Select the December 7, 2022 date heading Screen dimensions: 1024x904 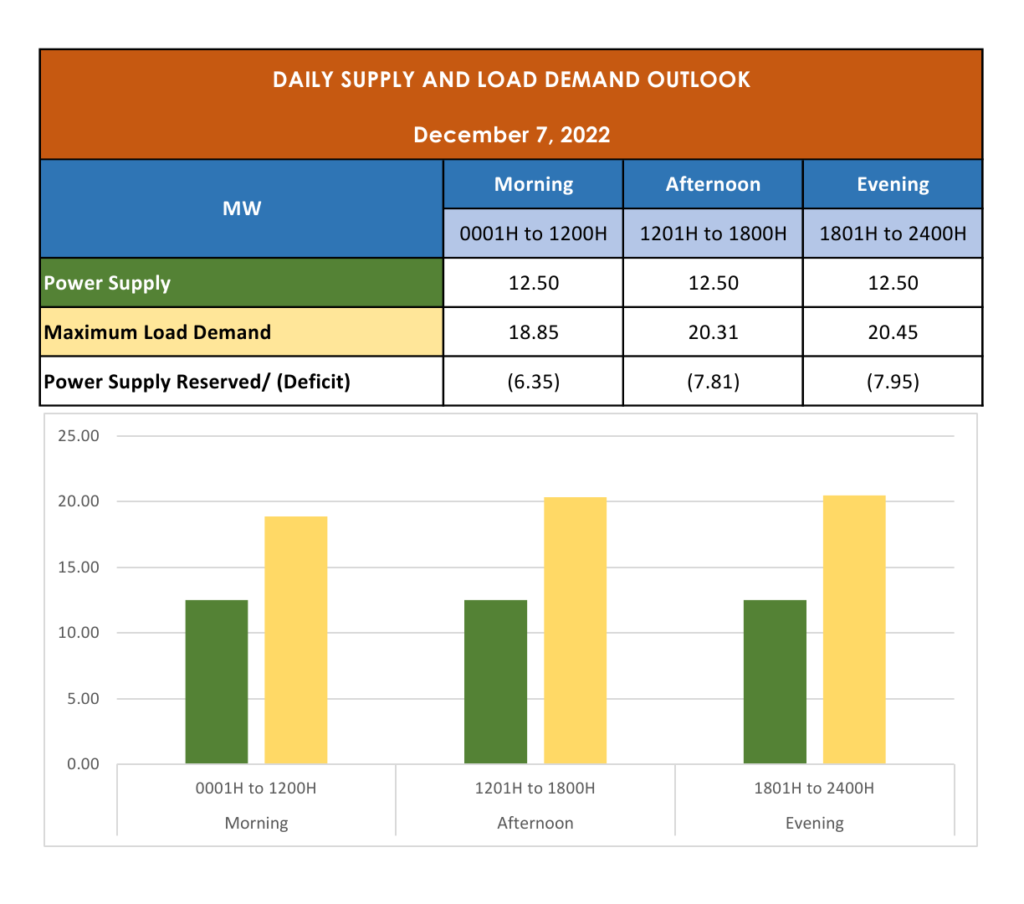(x=511, y=135)
